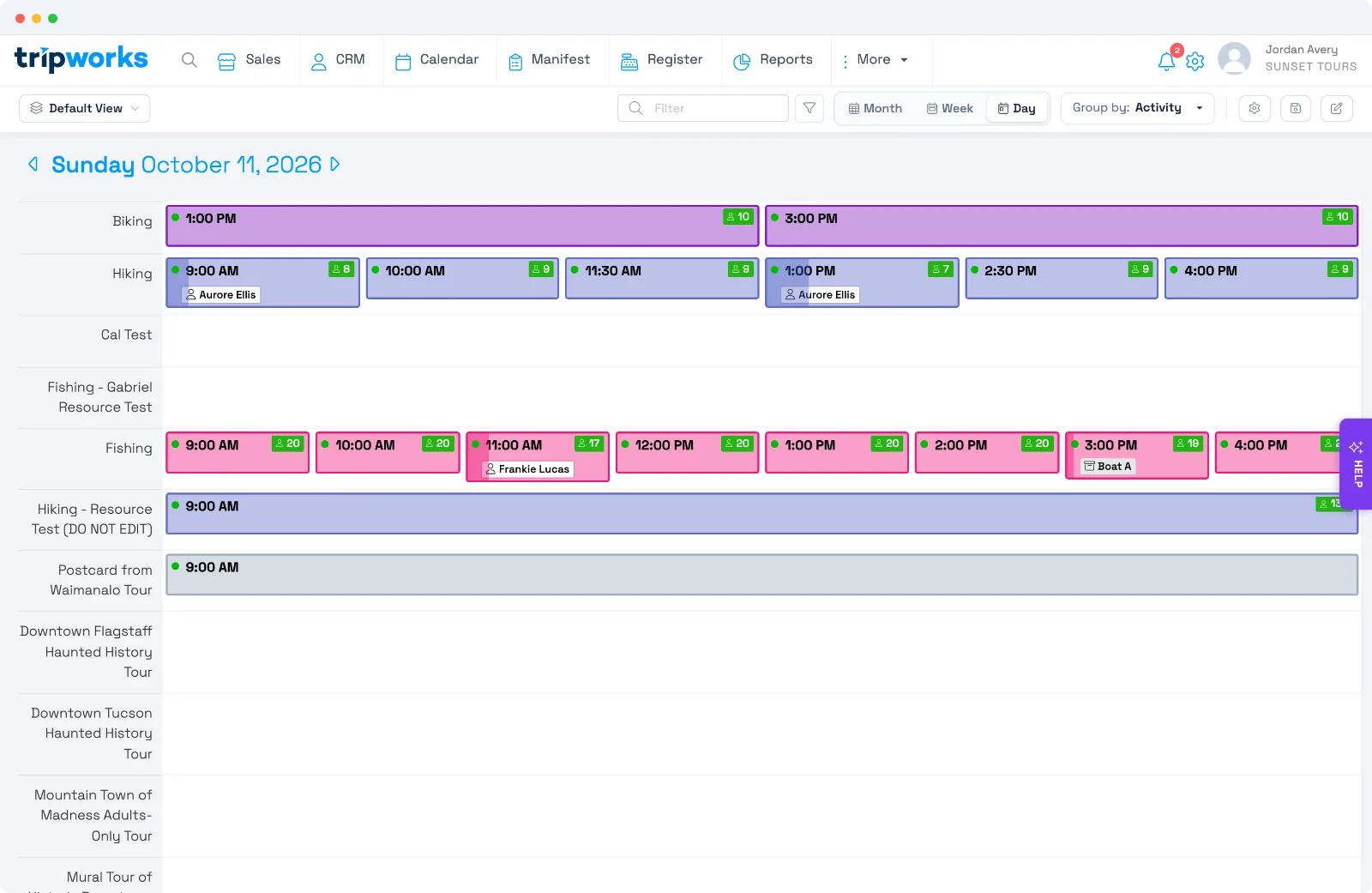
Task: Click the Jordan Avery account name
Action: pyautogui.click(x=1301, y=50)
